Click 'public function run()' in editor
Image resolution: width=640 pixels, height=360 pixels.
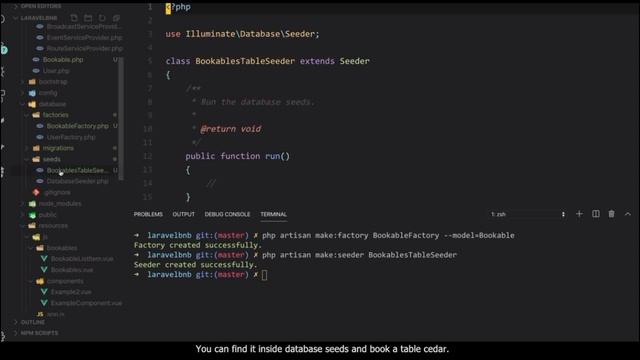[237, 156]
